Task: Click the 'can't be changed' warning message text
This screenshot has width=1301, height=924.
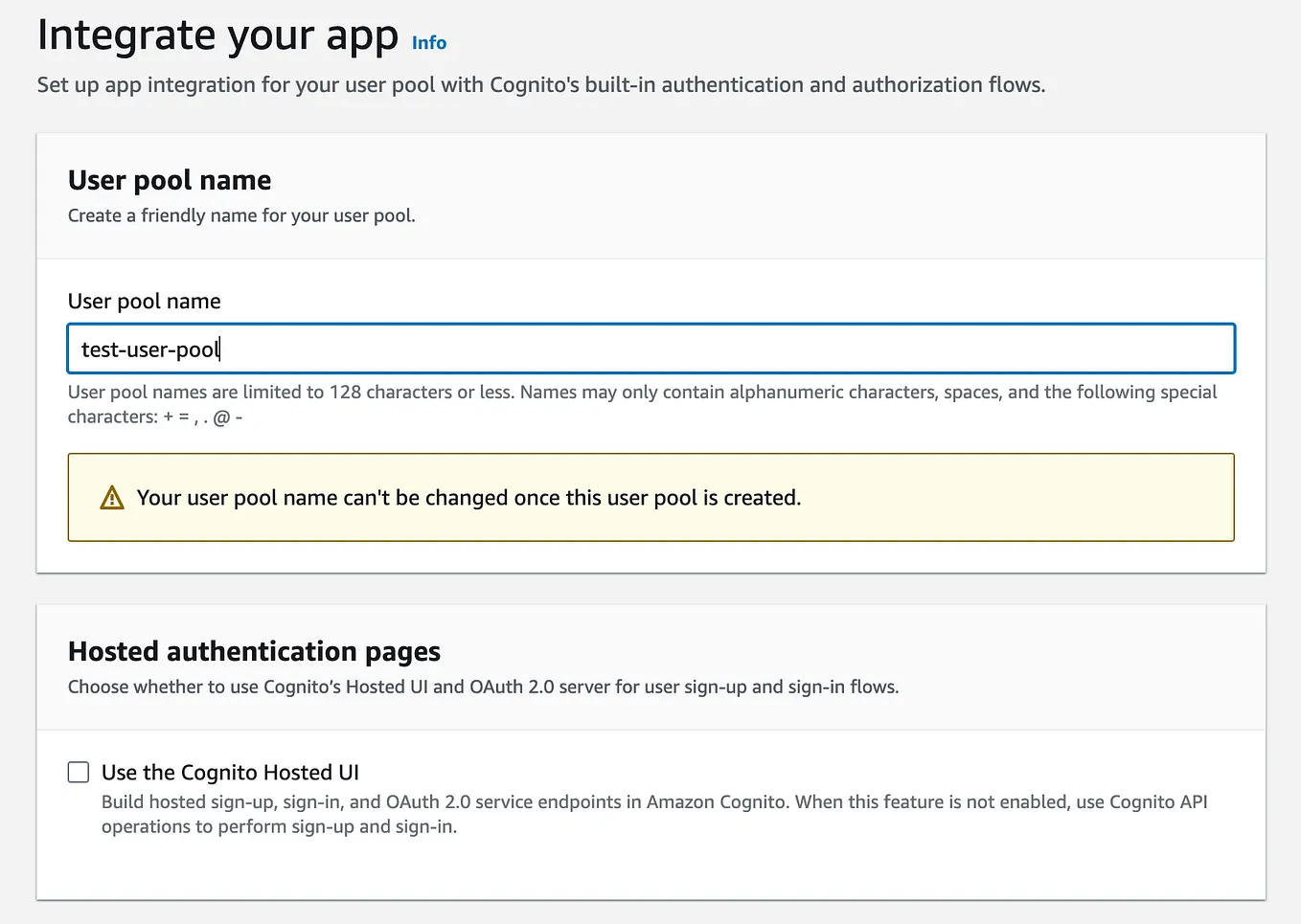Action: coord(468,498)
